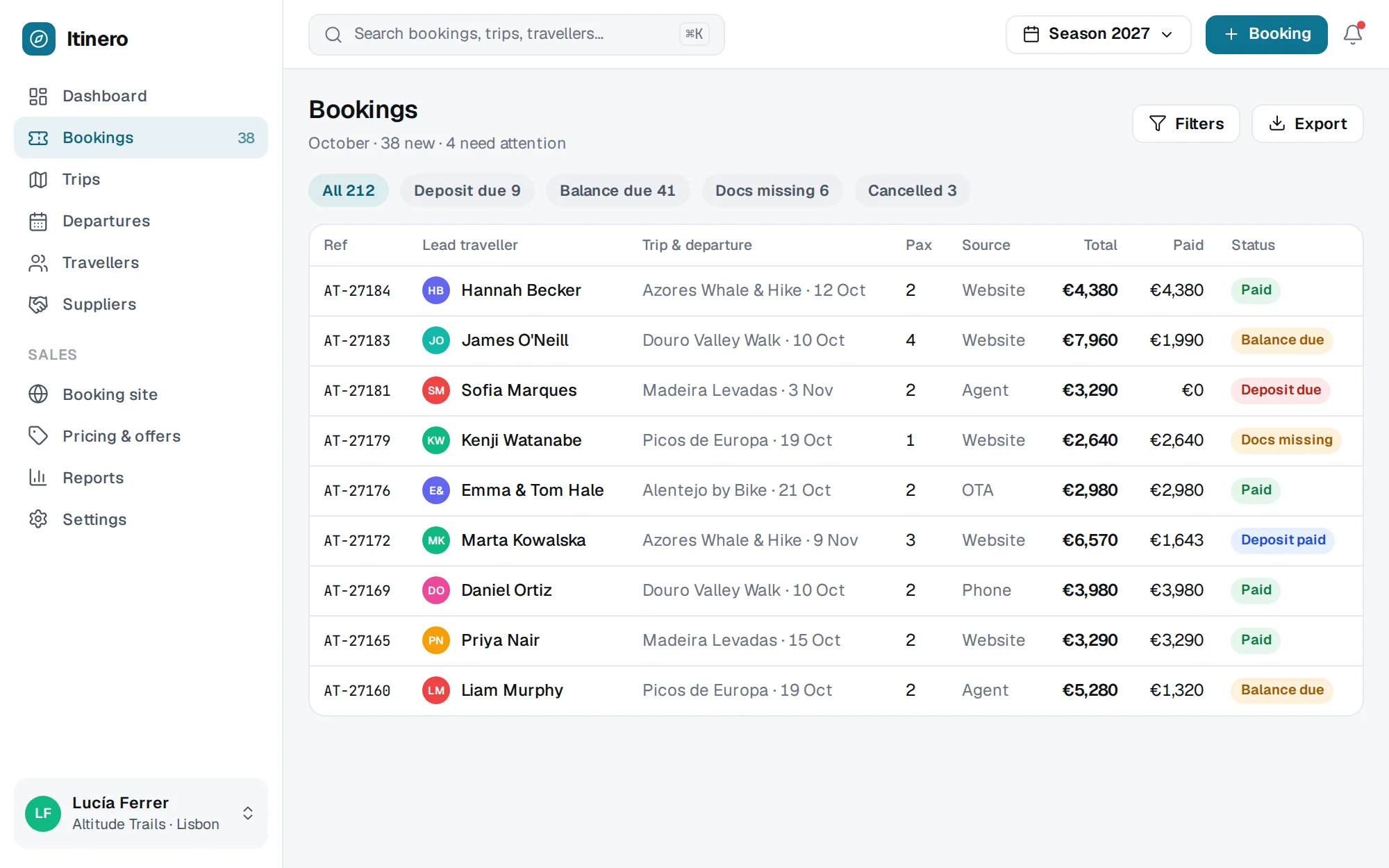Open booking AT-27183

coord(357,340)
